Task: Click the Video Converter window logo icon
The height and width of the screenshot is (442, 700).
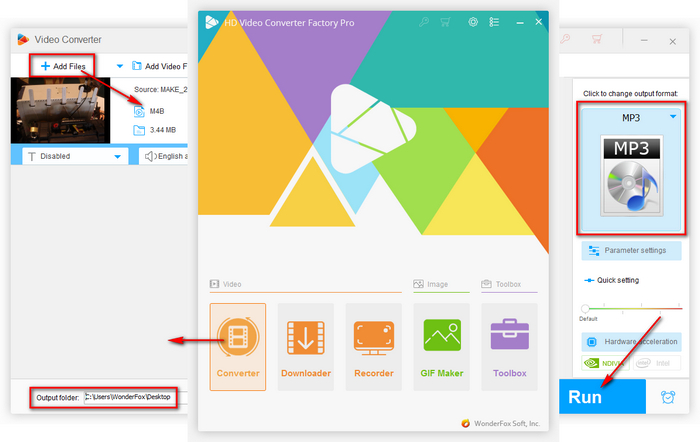Action: (23, 39)
